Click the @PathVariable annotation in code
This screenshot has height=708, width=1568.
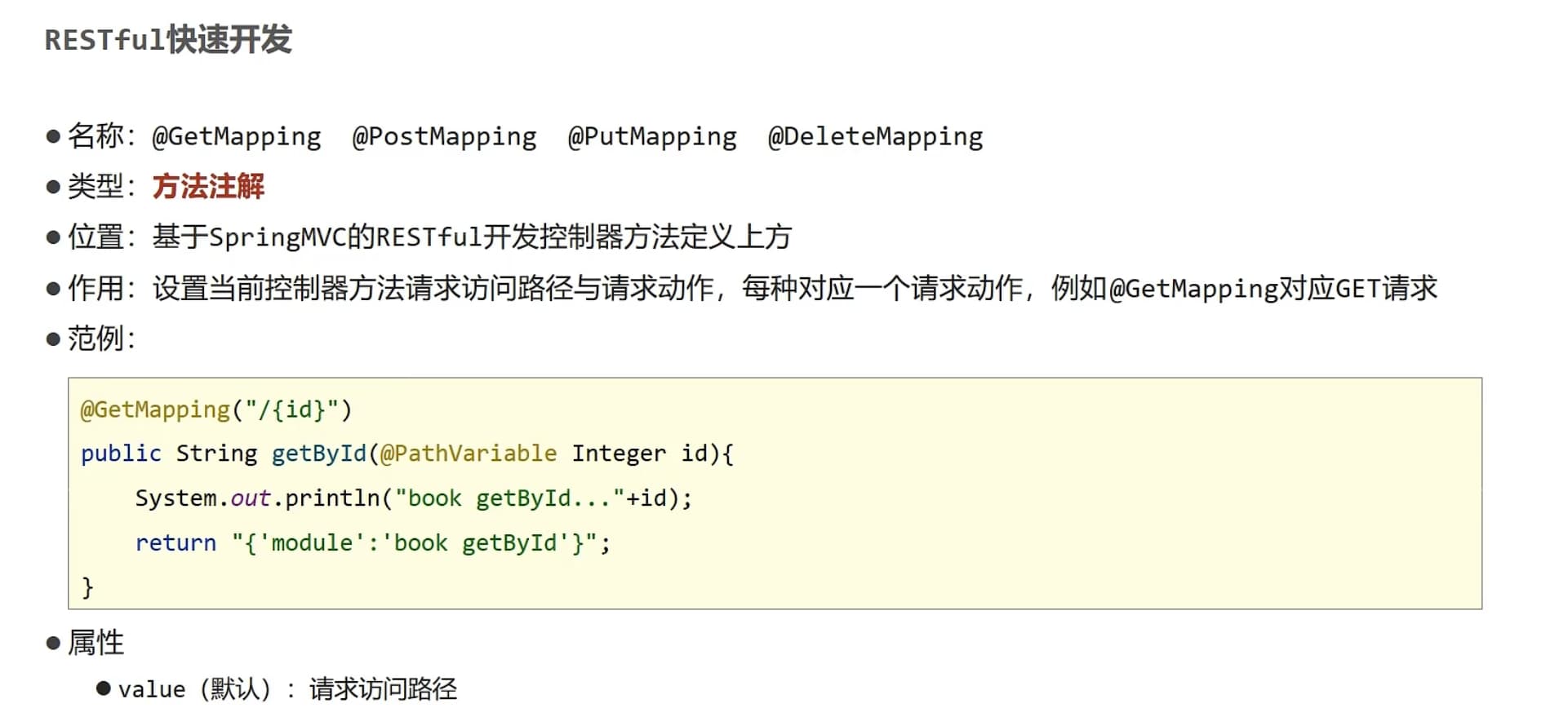469,454
